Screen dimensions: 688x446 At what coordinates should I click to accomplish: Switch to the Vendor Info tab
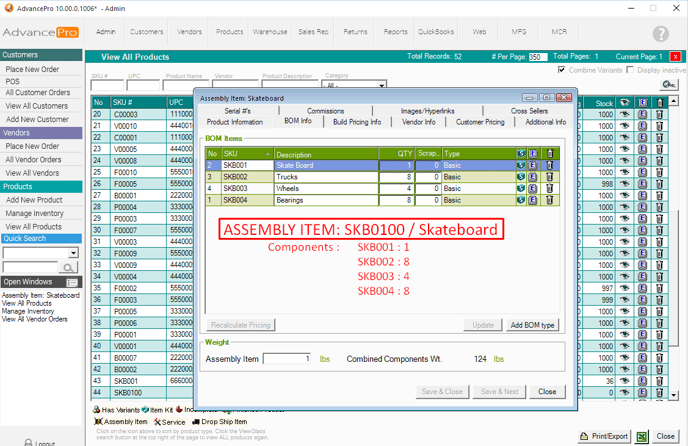(x=418, y=122)
